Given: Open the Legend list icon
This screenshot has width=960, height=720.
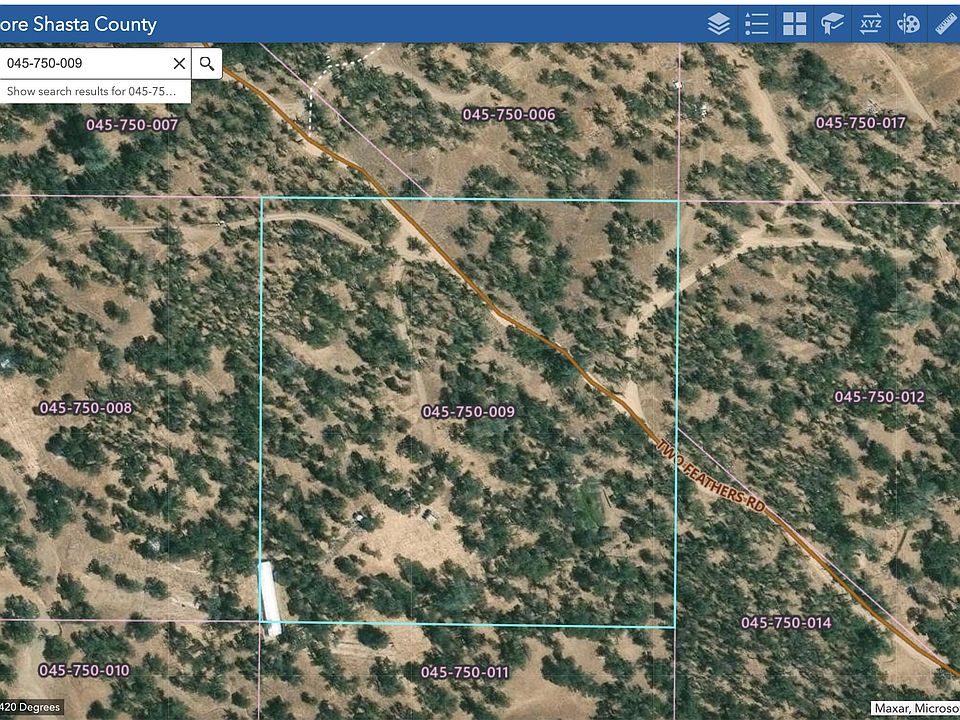Looking at the screenshot, I should (x=757, y=24).
